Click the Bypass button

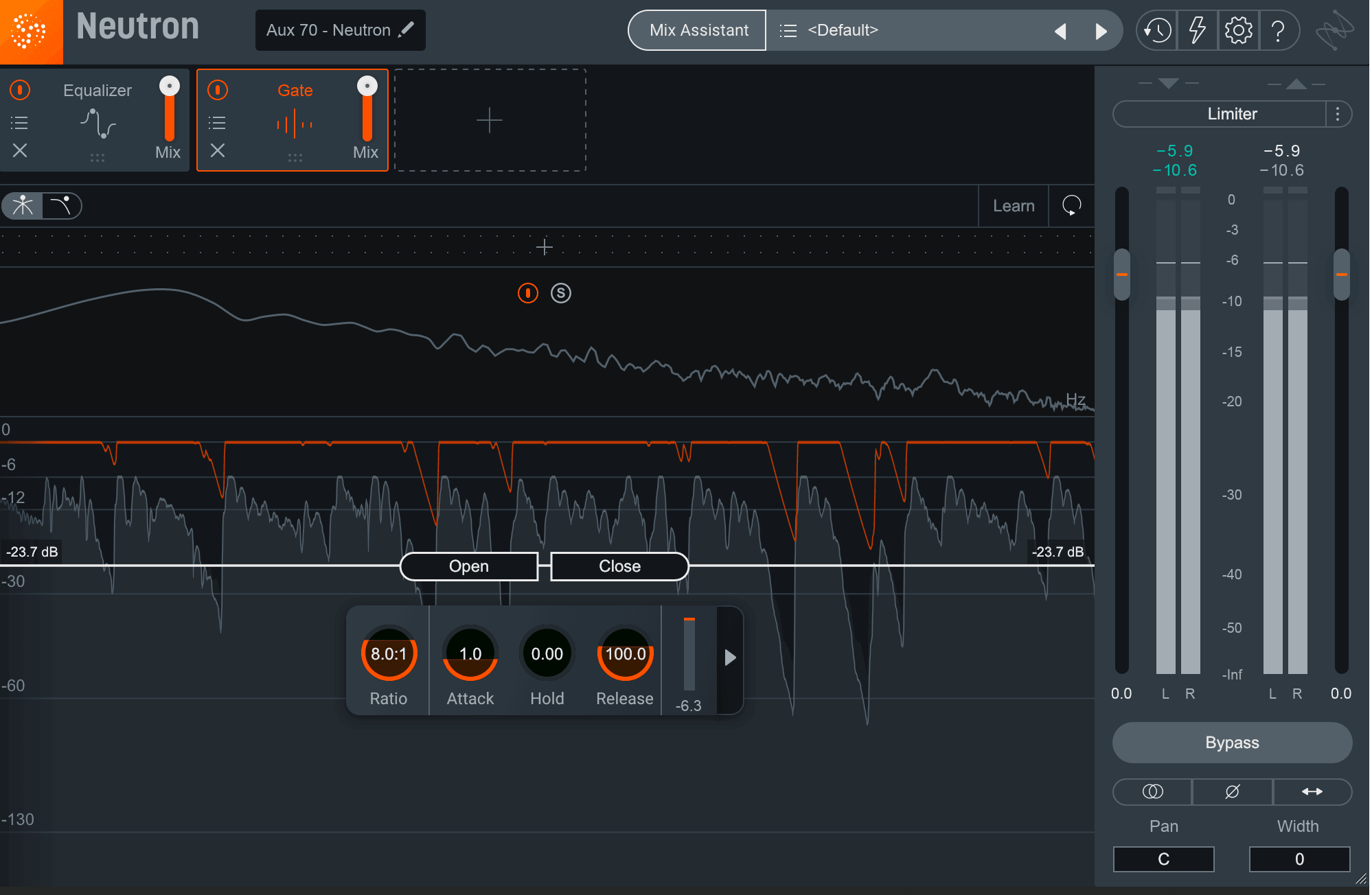[x=1232, y=743]
